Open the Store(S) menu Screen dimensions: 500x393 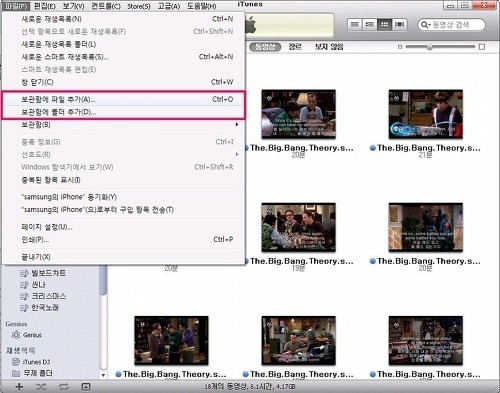point(139,6)
